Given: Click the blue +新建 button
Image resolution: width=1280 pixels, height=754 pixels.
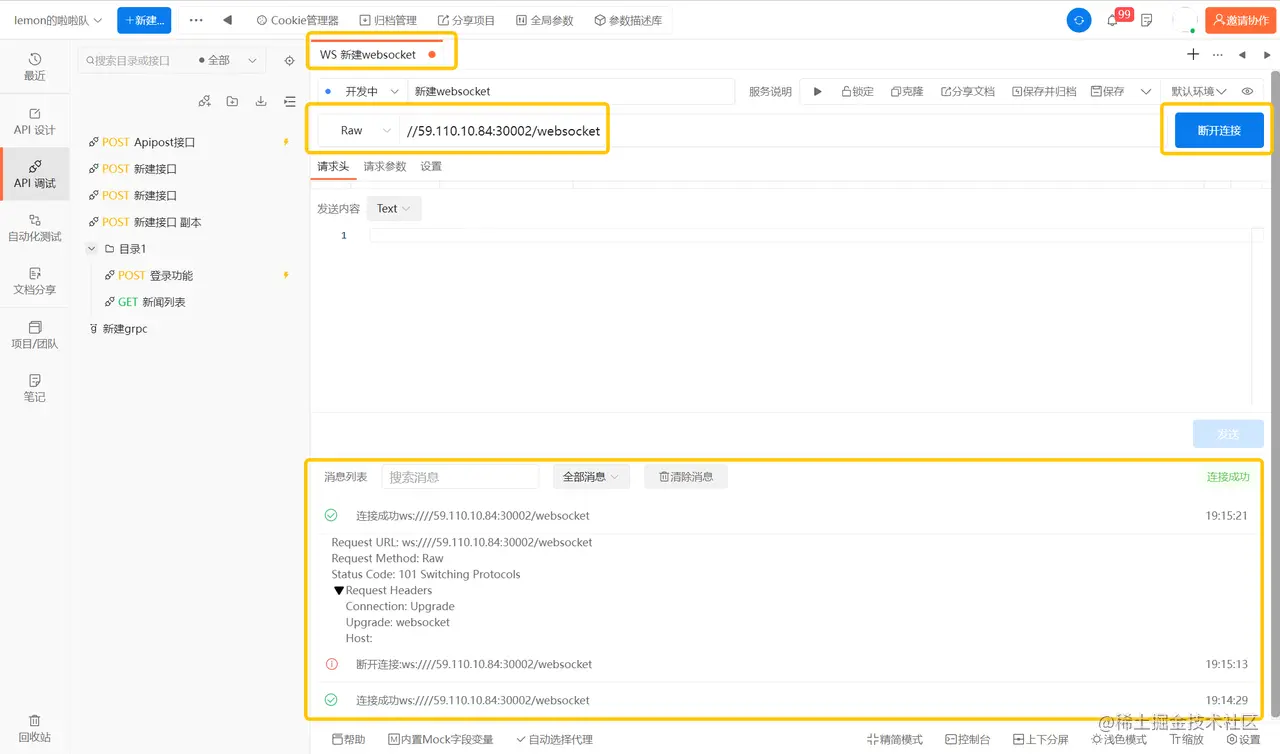Looking at the screenshot, I should pos(144,20).
